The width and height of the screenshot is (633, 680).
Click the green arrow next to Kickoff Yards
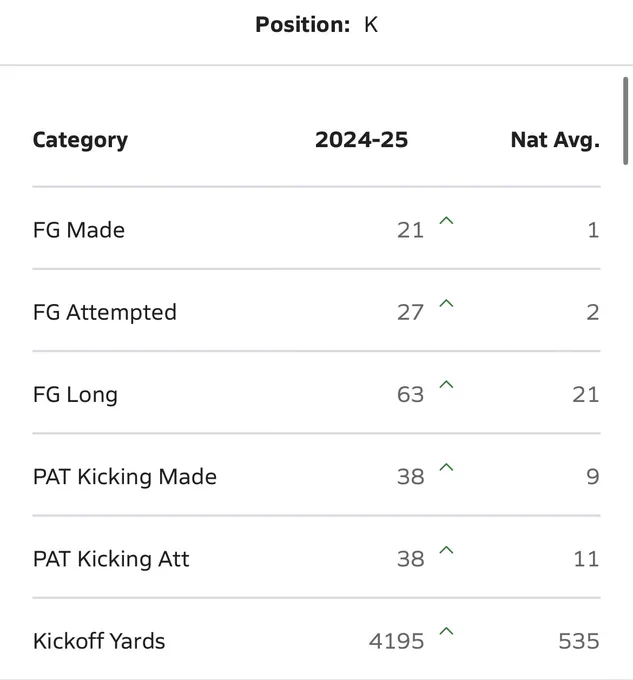[446, 631]
